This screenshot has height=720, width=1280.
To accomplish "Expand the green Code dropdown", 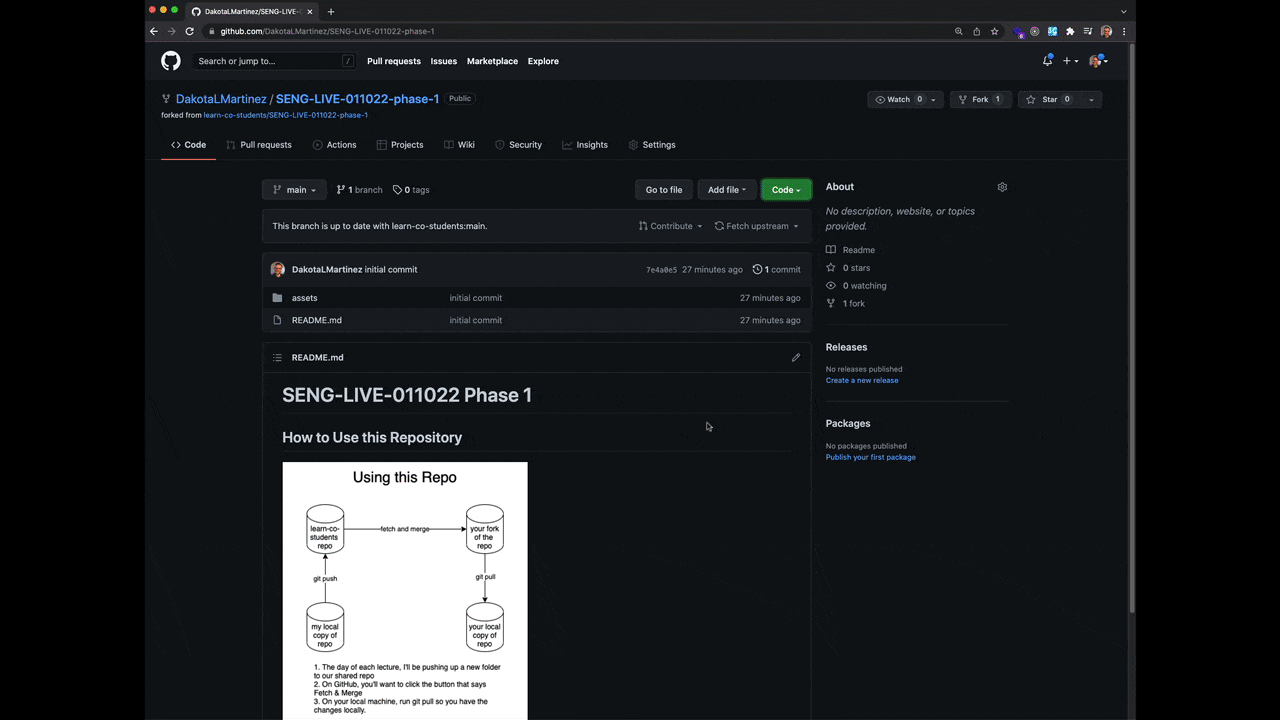I will pyautogui.click(x=786, y=189).
